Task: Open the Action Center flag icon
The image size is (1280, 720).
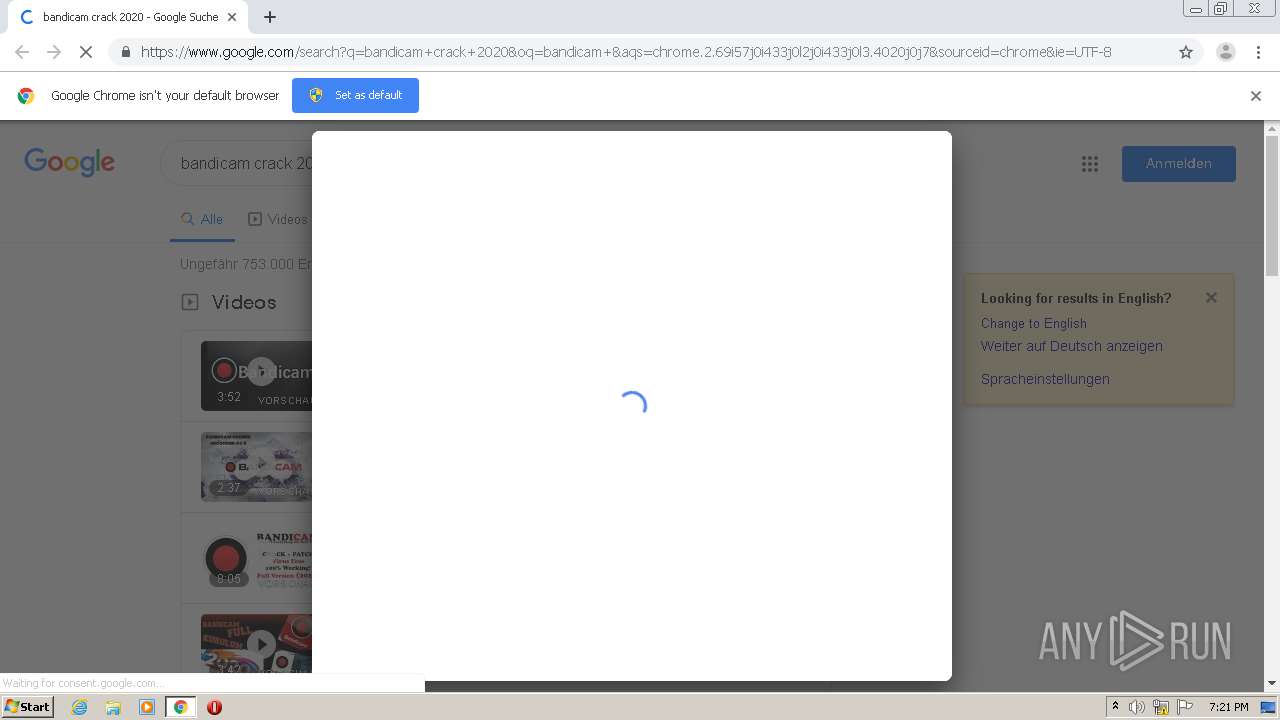Action: pos(1184,707)
